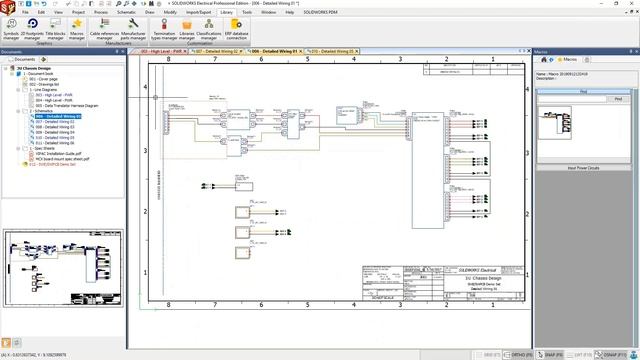Viewport: 640px width, 360px height.
Task: Open the Libraries manager
Action: pos(187,29)
